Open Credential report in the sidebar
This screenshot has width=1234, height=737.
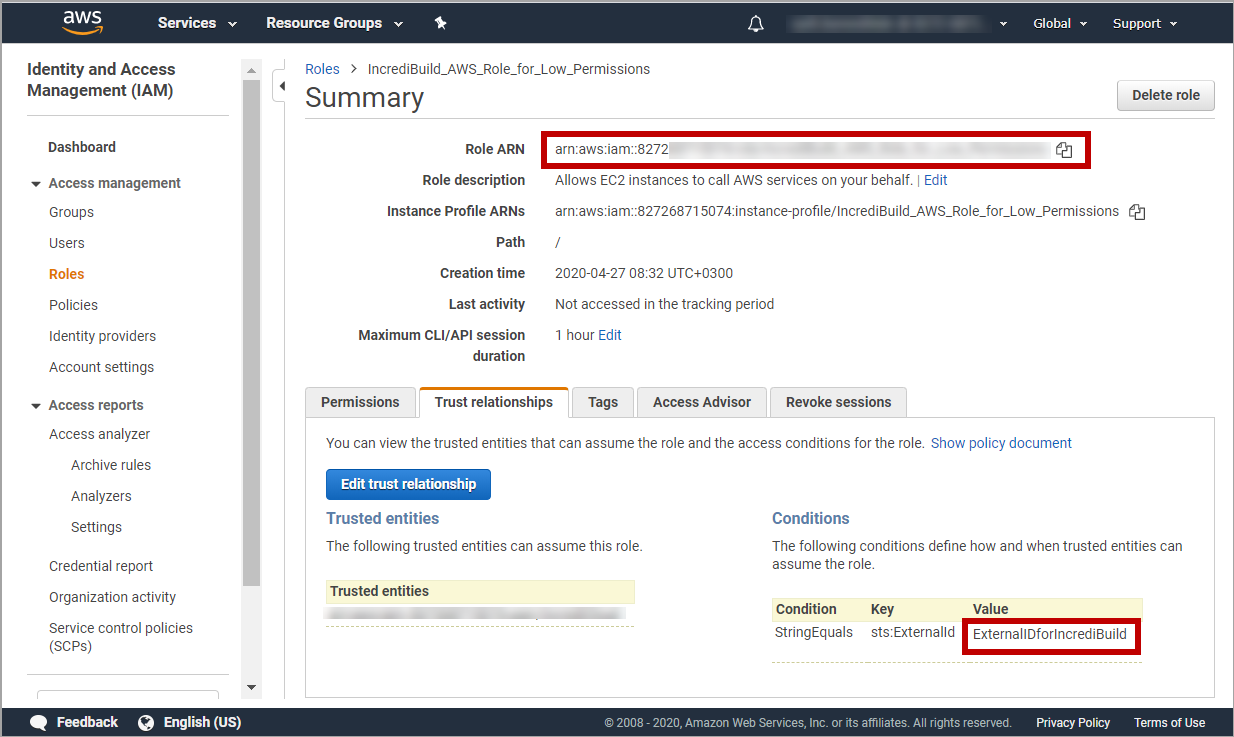coord(101,566)
